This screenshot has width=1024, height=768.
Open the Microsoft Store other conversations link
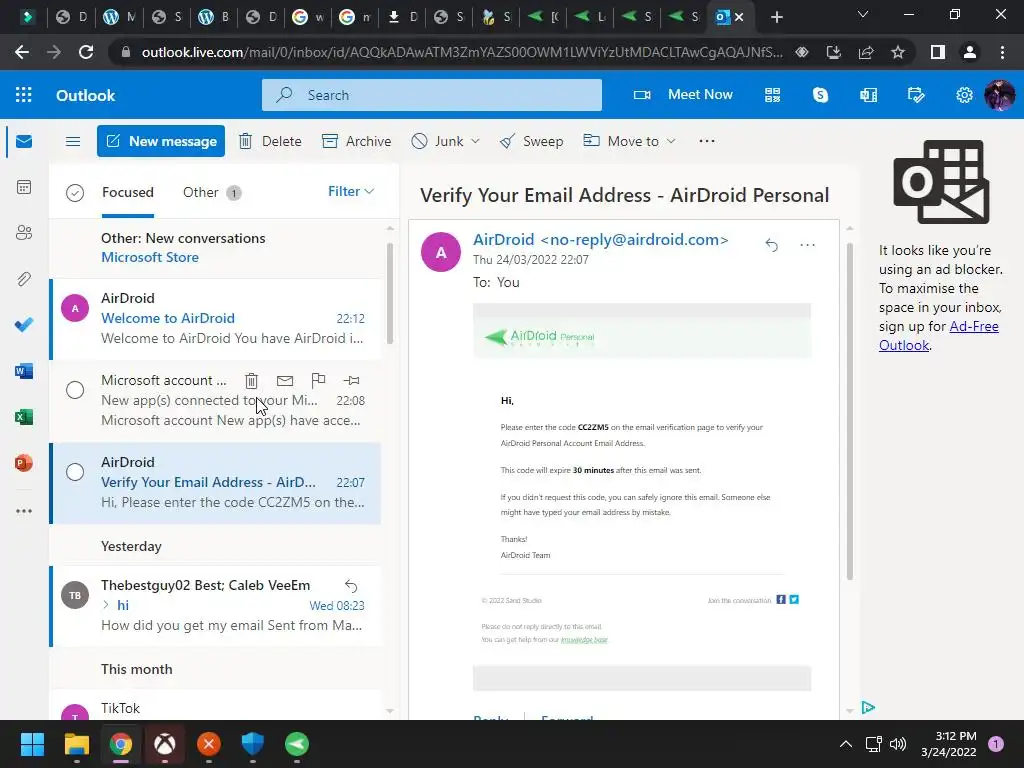(x=150, y=257)
